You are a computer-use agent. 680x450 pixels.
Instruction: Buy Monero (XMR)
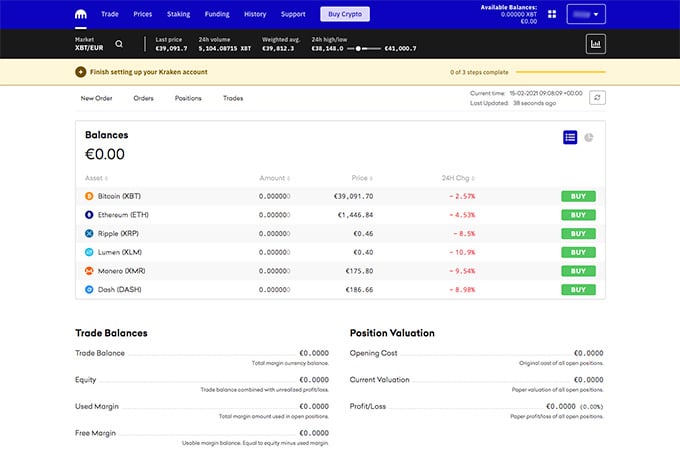pyautogui.click(x=578, y=271)
